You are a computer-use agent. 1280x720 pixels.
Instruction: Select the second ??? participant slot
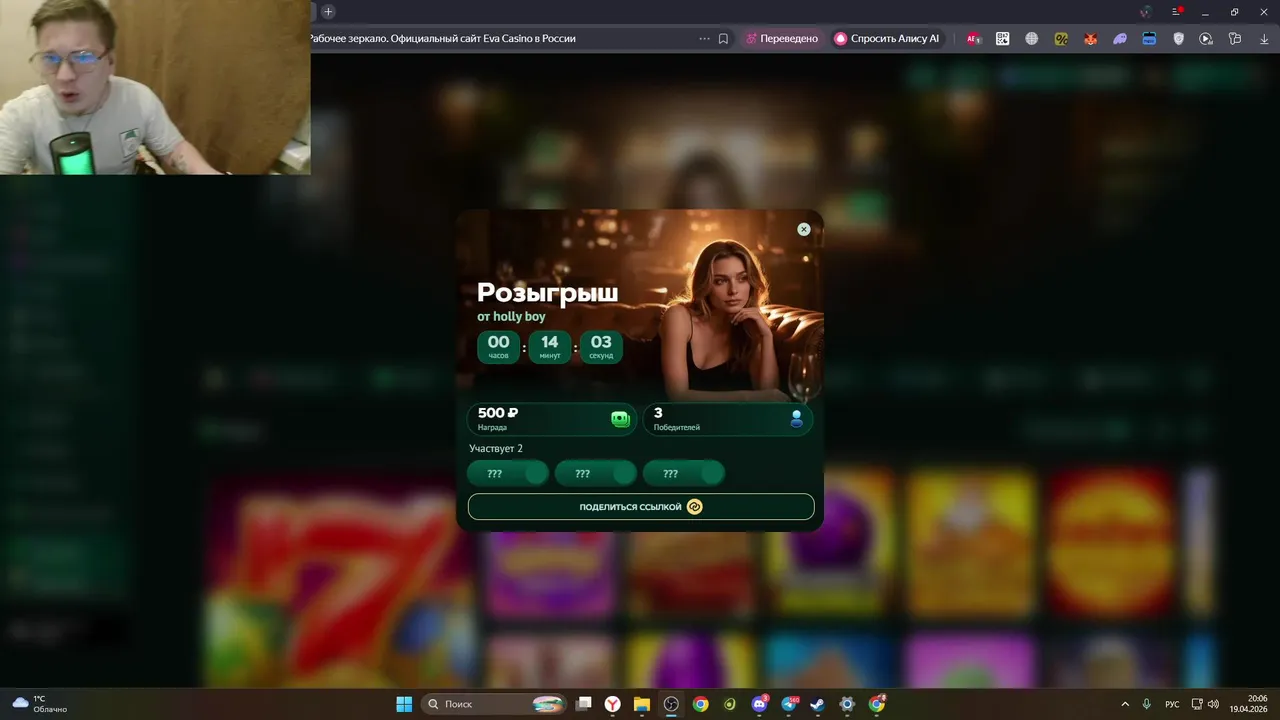pos(596,473)
